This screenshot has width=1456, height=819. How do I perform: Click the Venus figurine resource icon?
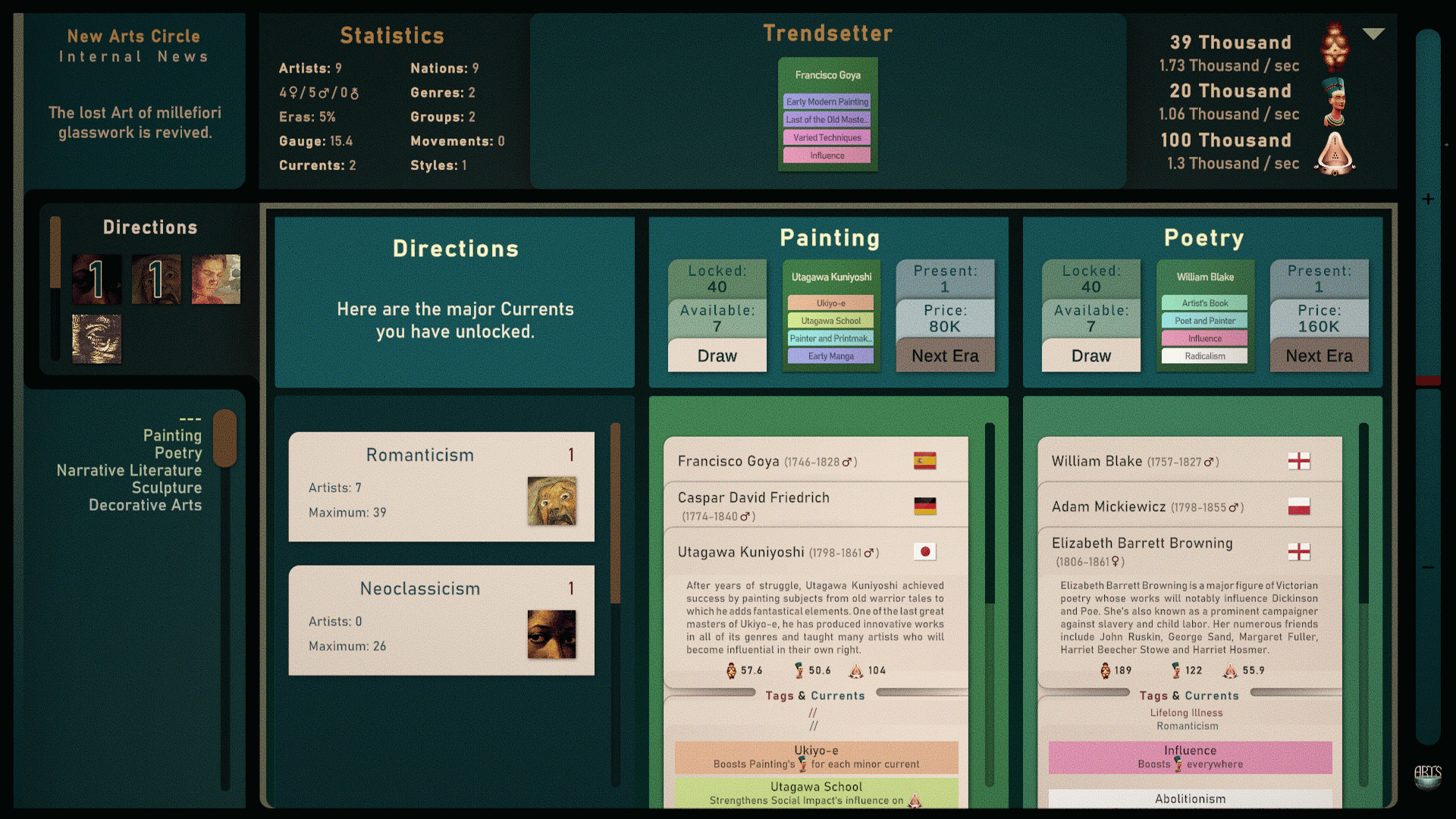point(1335,47)
